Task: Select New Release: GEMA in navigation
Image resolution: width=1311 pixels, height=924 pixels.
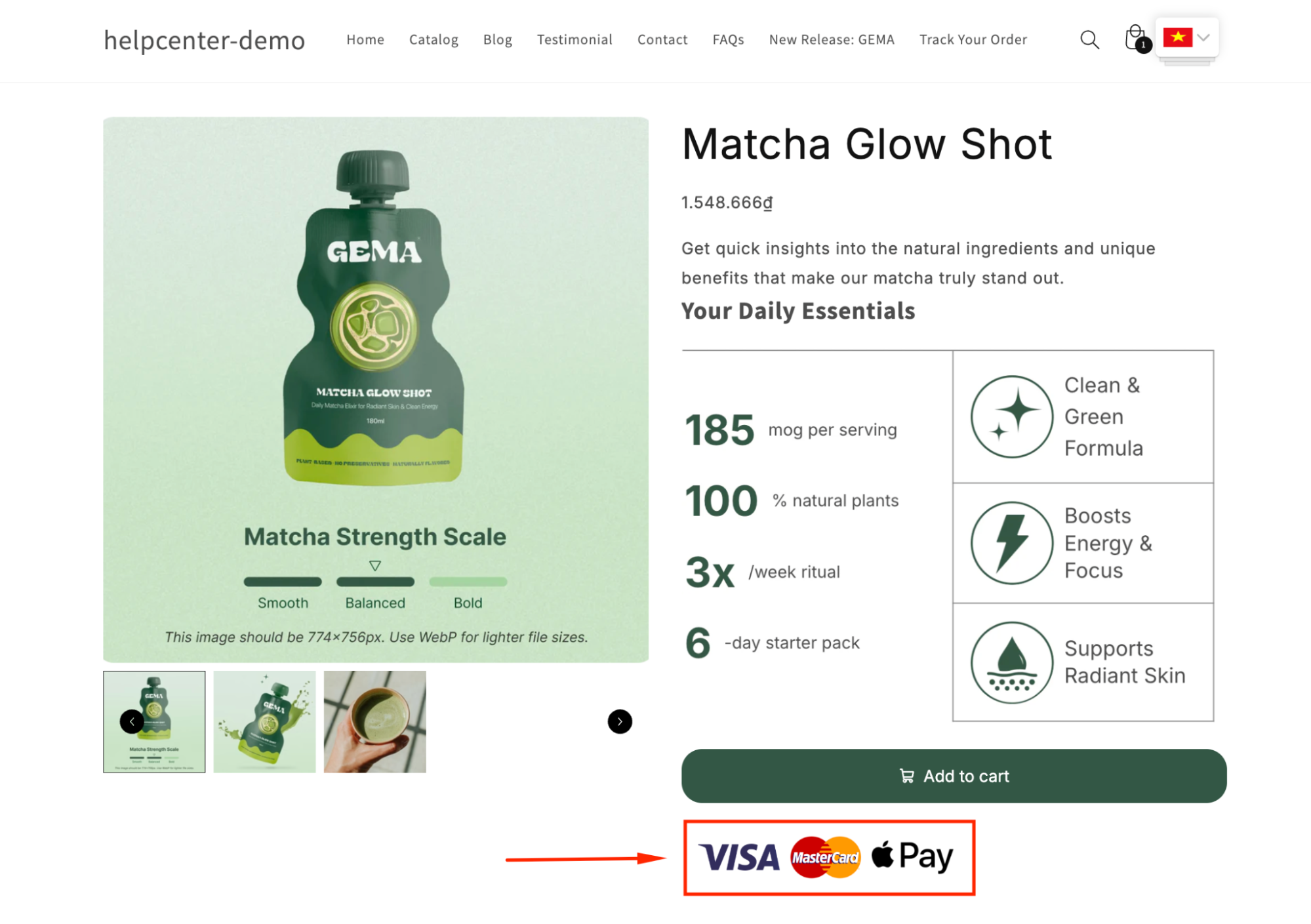Action: (831, 39)
